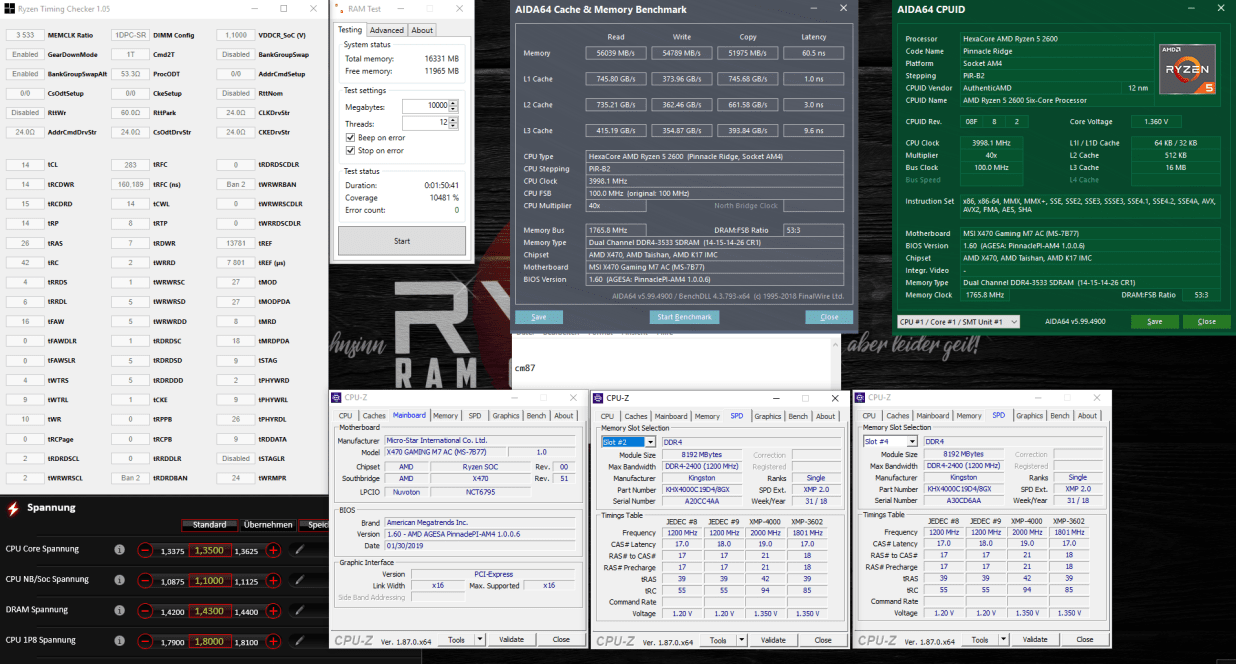Switch to the Advanced tab in RAM Test
1236x664 pixels.
(387, 30)
